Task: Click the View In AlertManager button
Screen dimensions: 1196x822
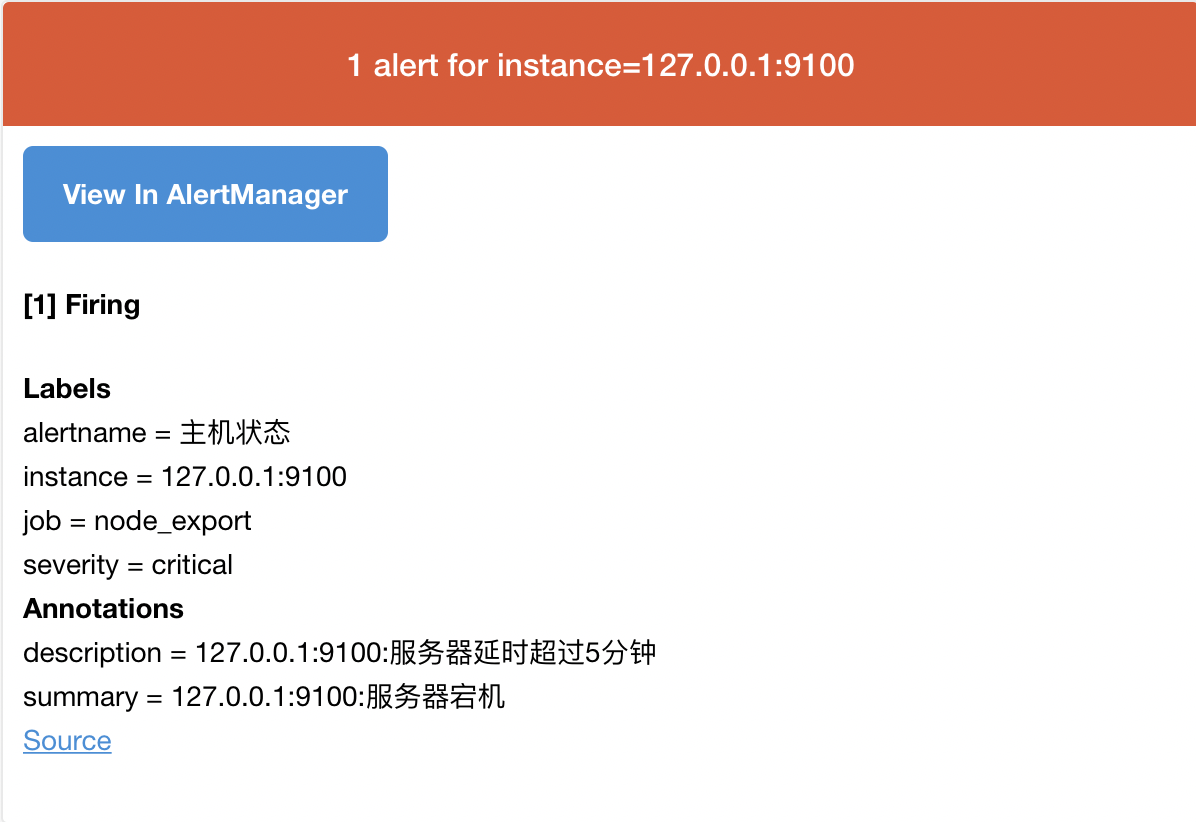Action: click(205, 194)
